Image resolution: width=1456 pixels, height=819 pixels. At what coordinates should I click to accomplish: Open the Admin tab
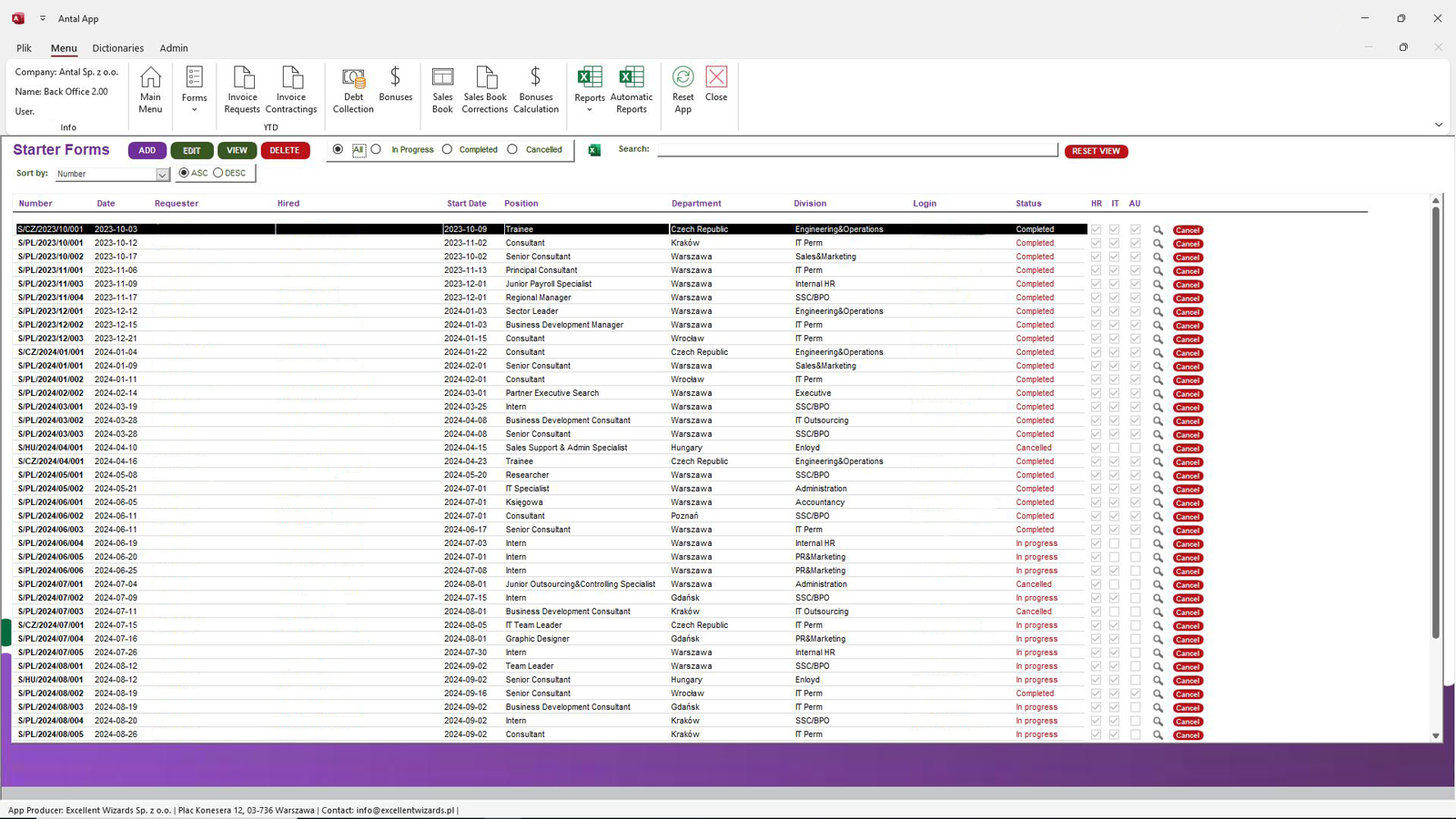tap(174, 48)
